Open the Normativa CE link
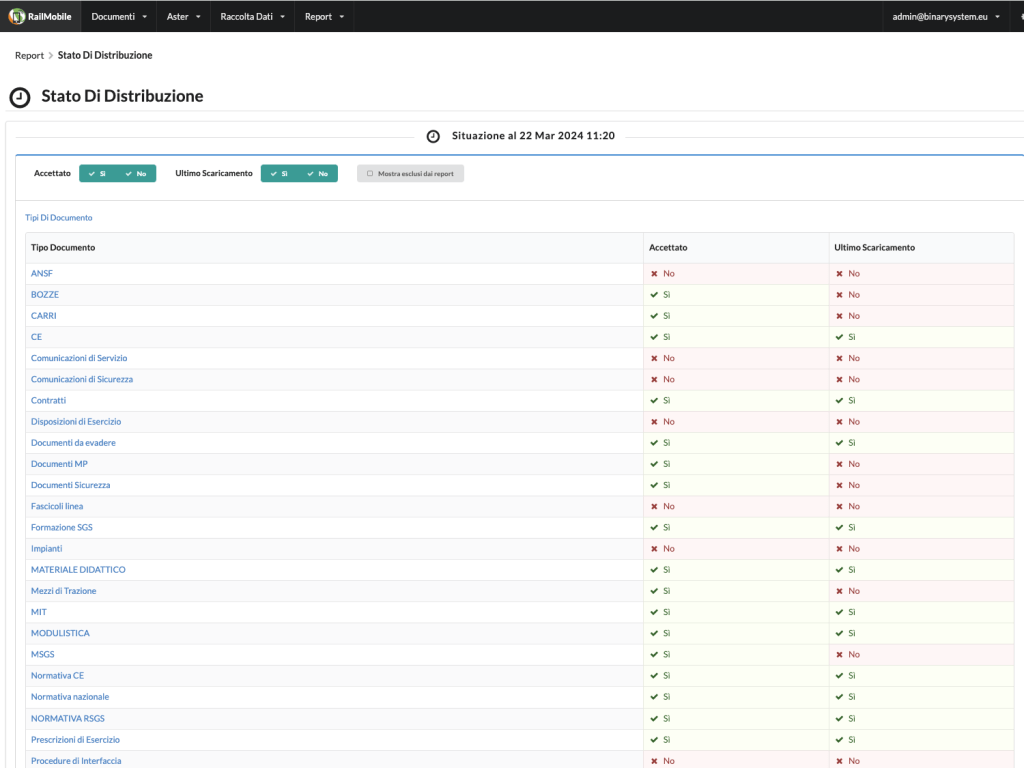 57,675
